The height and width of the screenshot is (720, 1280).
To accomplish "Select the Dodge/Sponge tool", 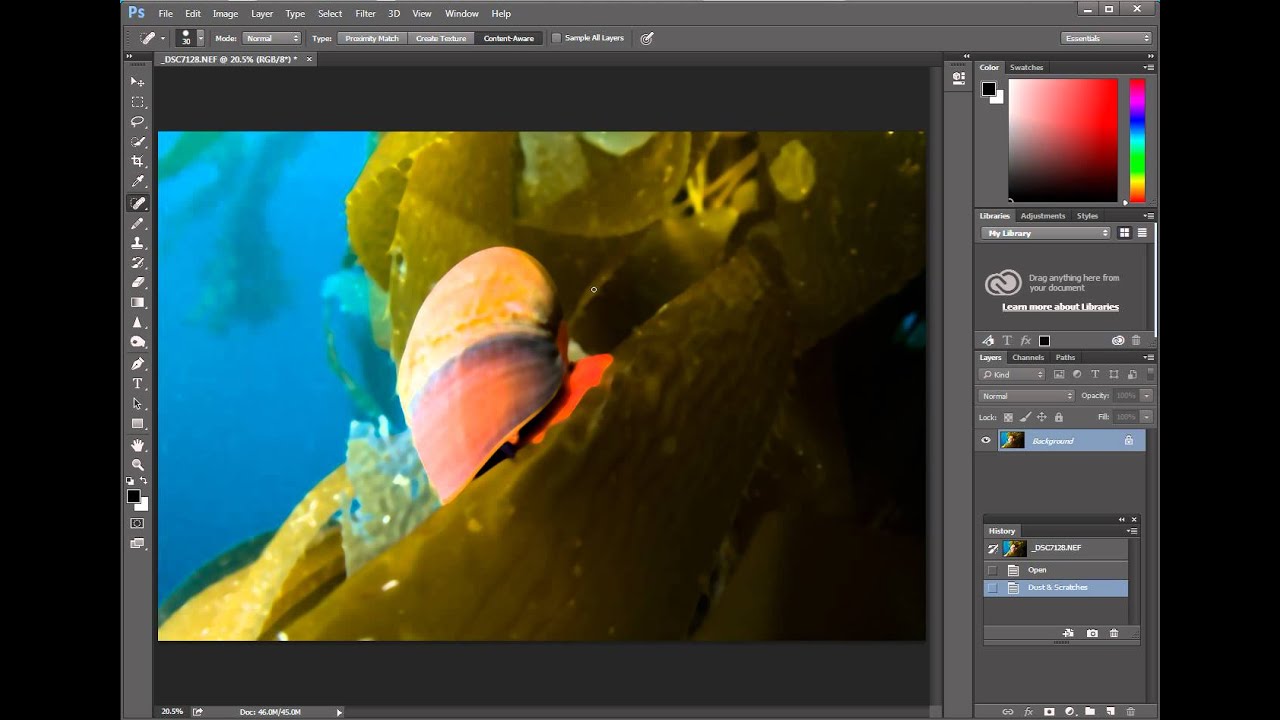I will click(138, 342).
